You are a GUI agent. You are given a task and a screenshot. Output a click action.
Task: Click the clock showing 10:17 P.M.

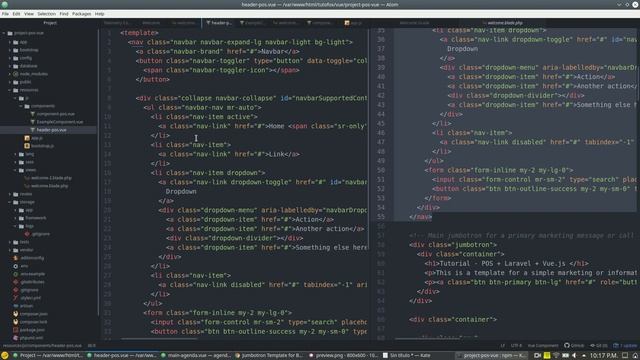[x=603, y=356]
